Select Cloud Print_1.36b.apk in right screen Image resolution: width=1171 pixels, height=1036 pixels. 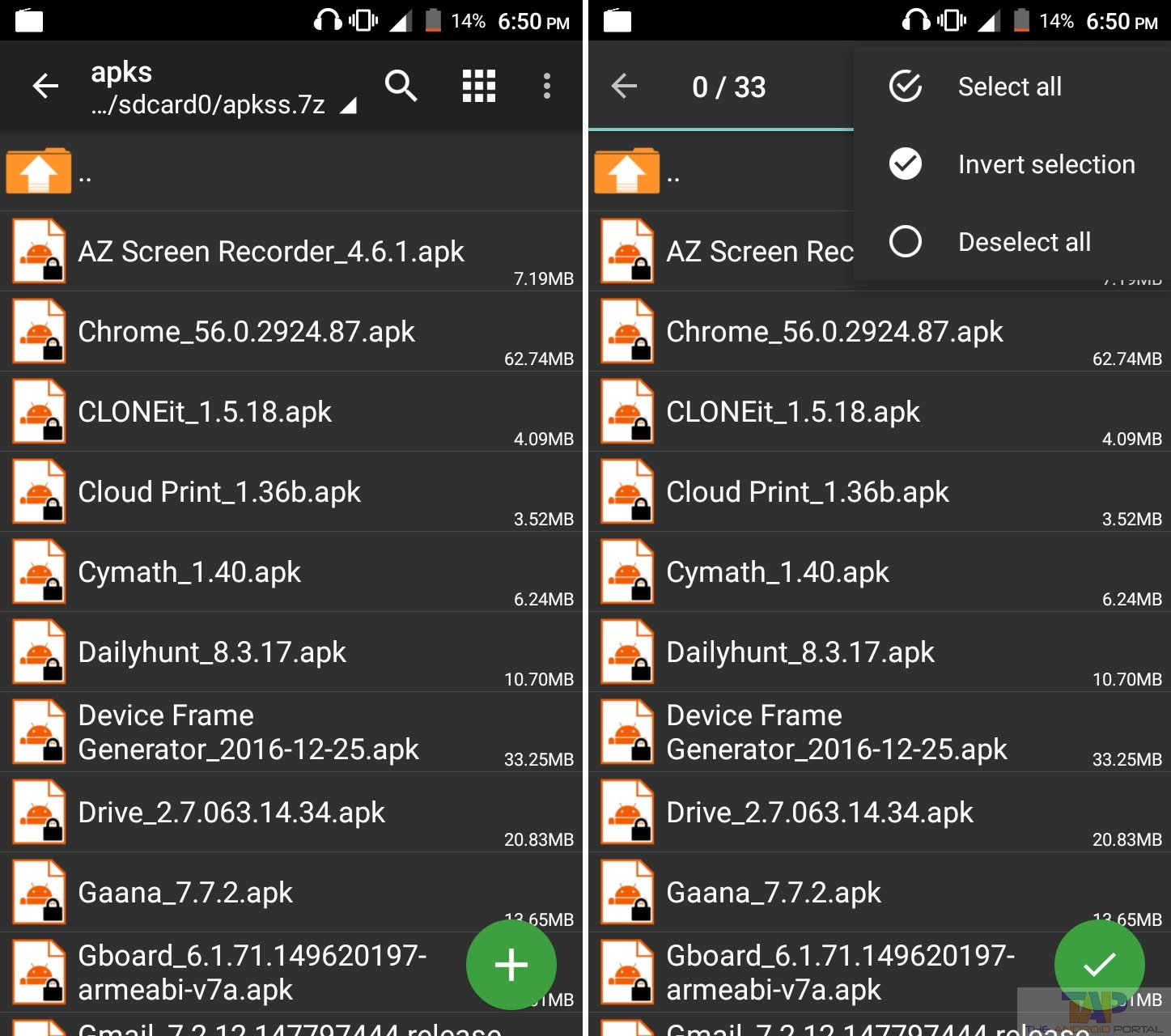(x=880, y=491)
